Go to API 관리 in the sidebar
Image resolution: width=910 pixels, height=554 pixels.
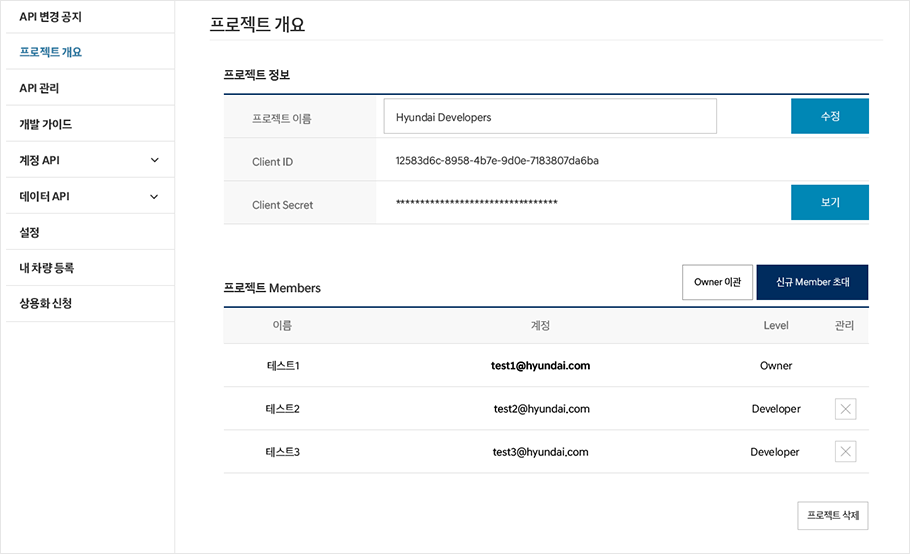pos(39,88)
